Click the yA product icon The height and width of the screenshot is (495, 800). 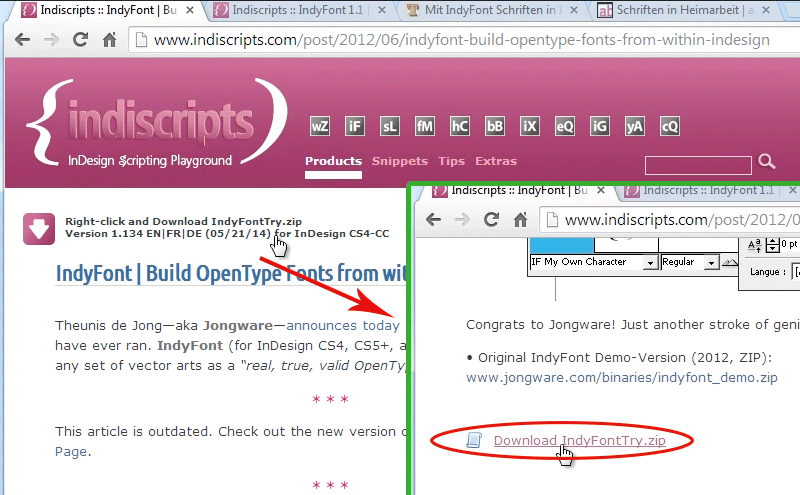(634, 126)
